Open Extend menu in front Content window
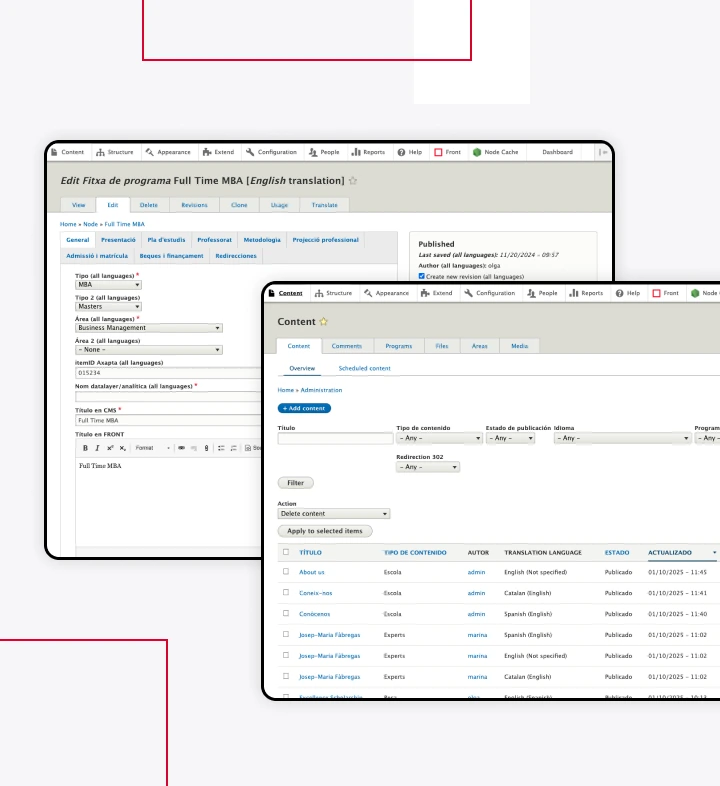720x786 pixels. (x=437, y=293)
